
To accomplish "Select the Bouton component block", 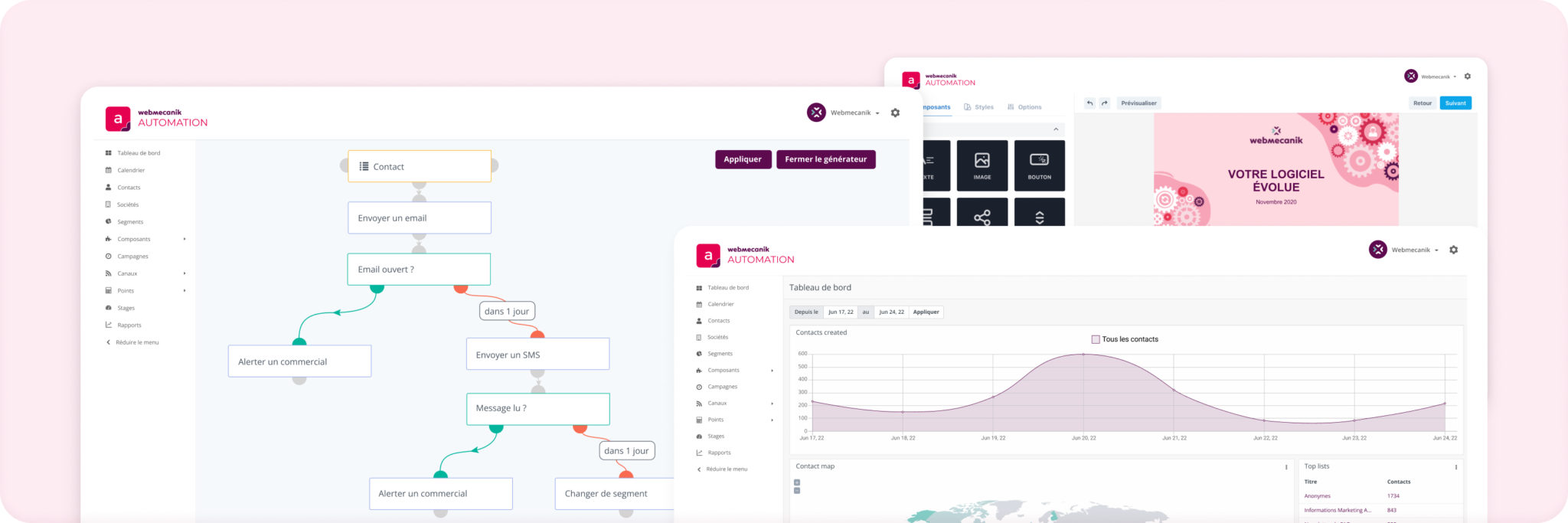I will tap(1039, 165).
